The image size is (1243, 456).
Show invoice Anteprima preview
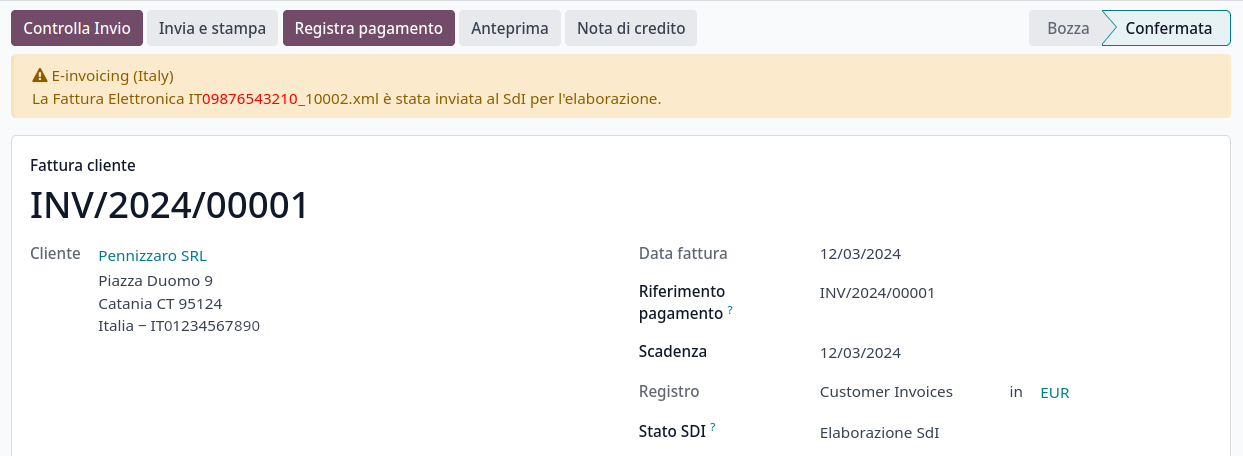[x=510, y=28]
